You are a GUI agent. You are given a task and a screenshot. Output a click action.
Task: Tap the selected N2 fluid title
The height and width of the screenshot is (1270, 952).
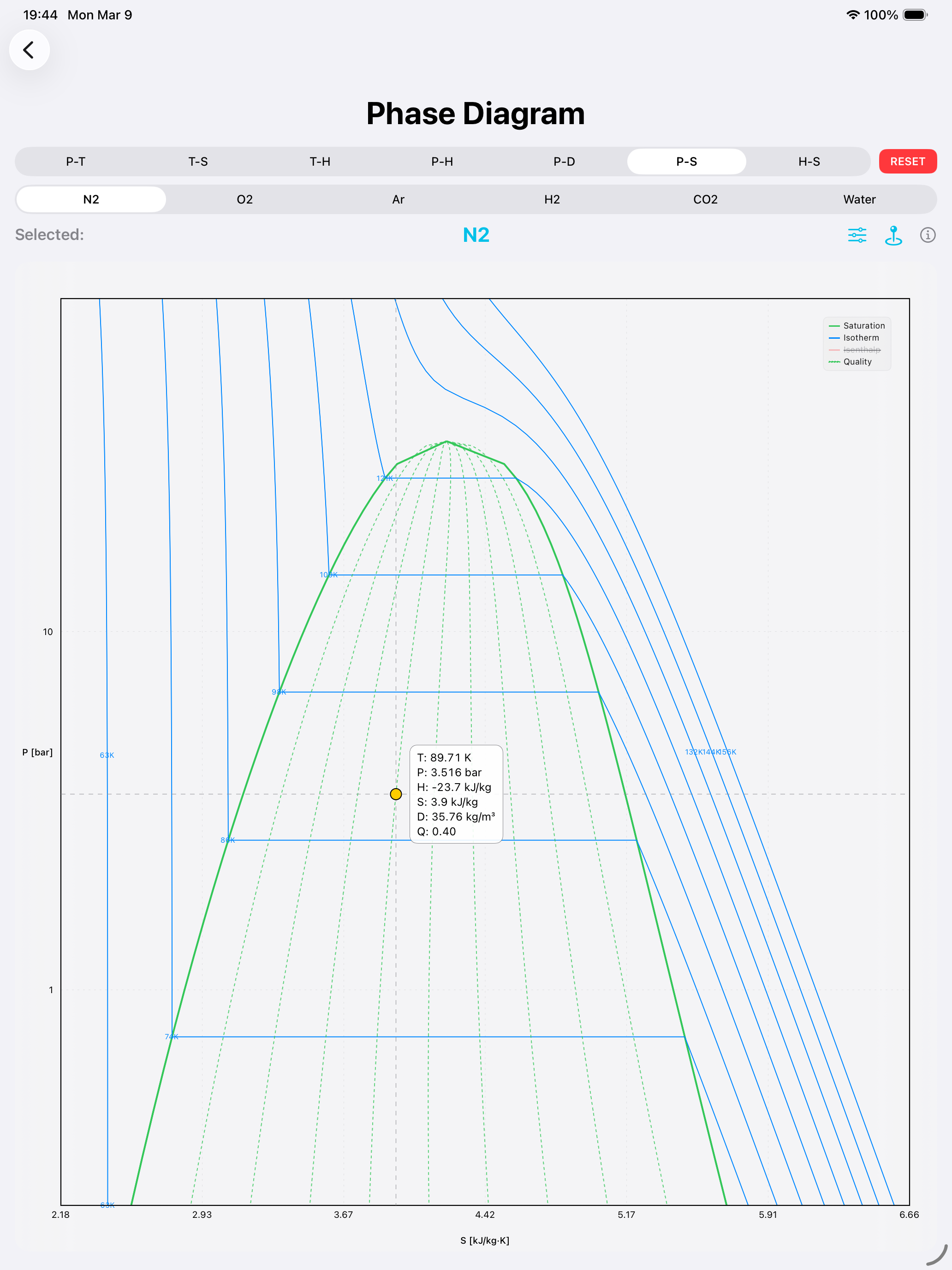pos(476,235)
